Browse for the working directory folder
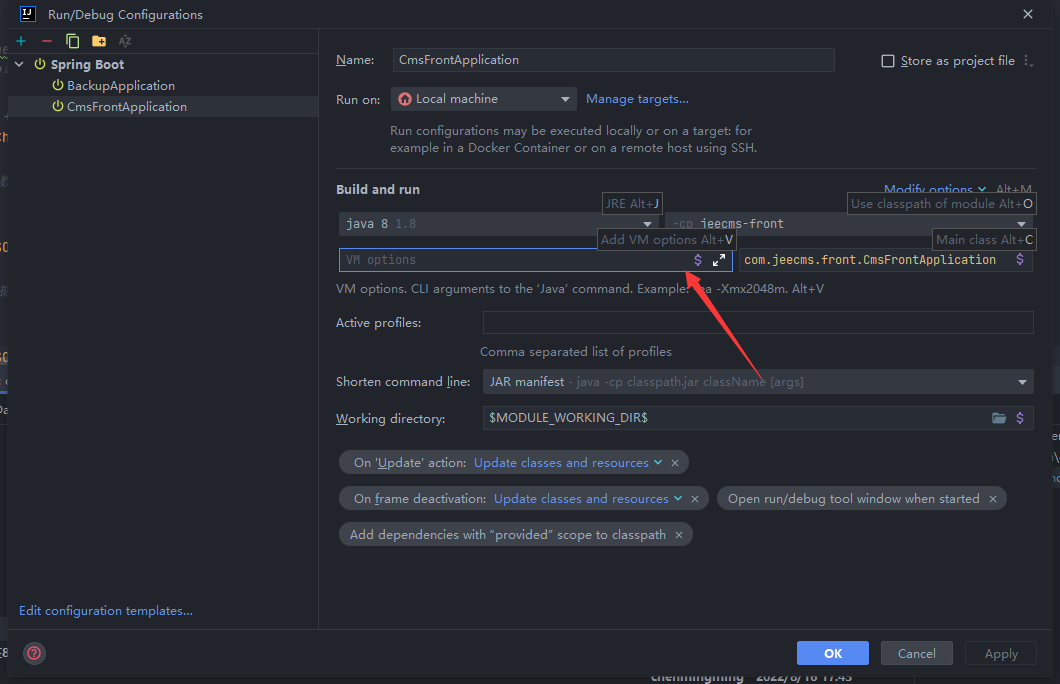Screen dimensions: 1060x684 click(998, 418)
